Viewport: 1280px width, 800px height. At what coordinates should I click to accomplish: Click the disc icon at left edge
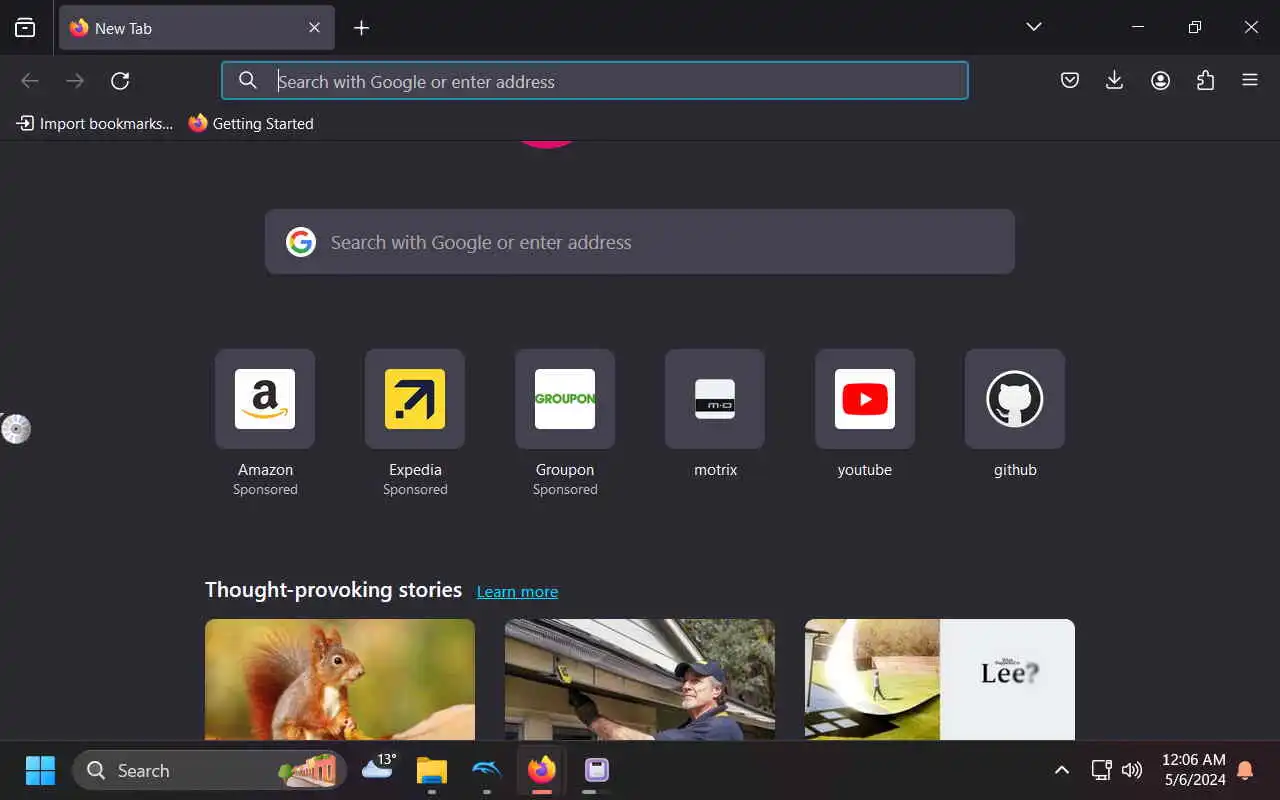15,429
